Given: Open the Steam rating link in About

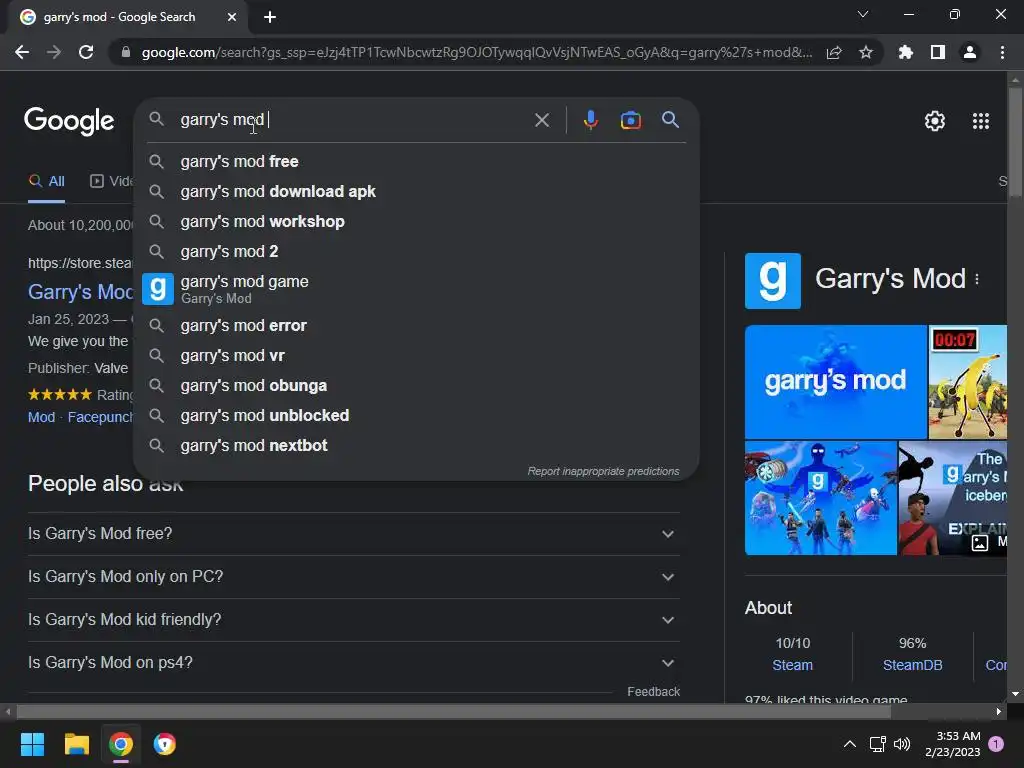Looking at the screenshot, I should coord(793,665).
